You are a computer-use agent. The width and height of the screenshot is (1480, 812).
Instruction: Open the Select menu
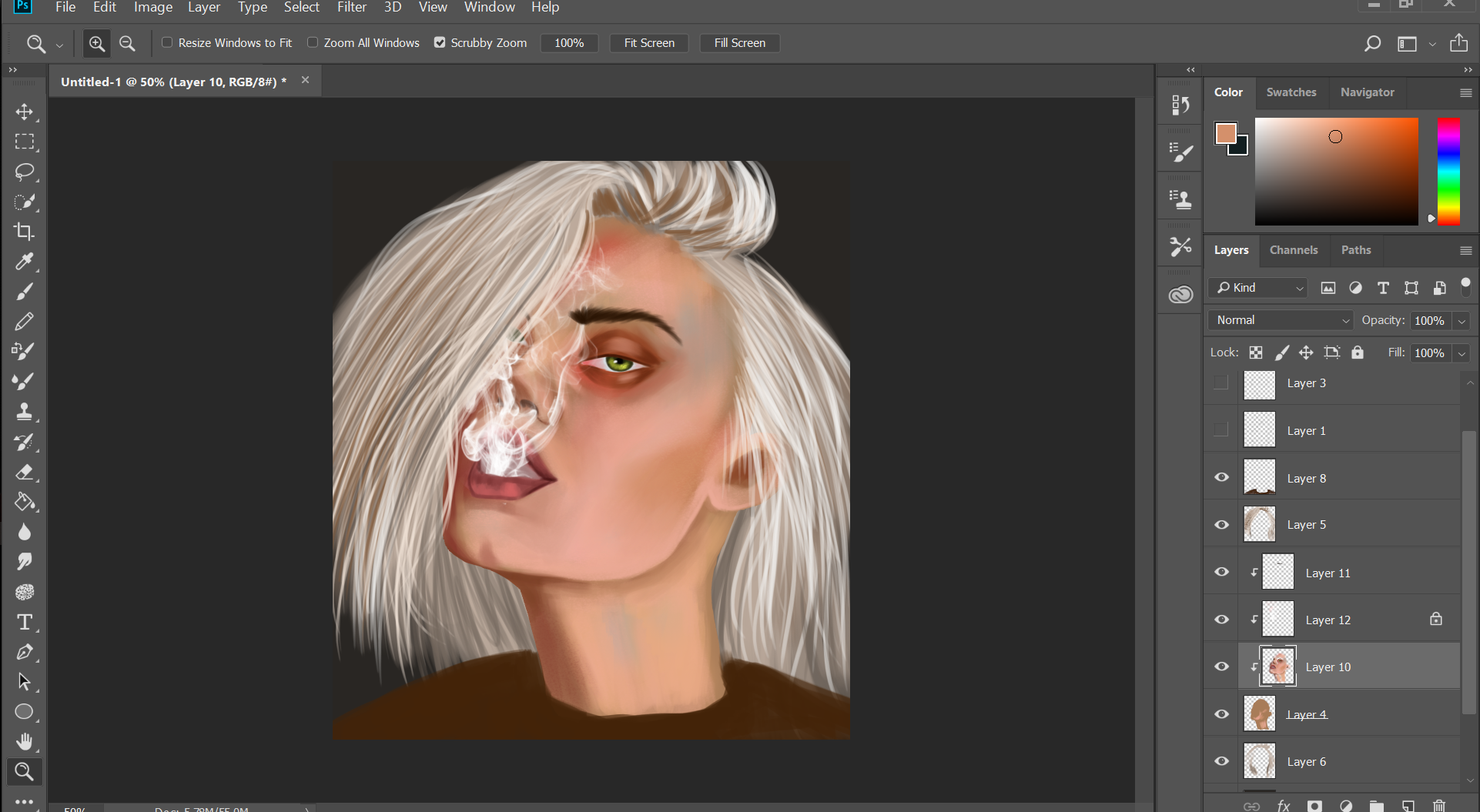(302, 7)
